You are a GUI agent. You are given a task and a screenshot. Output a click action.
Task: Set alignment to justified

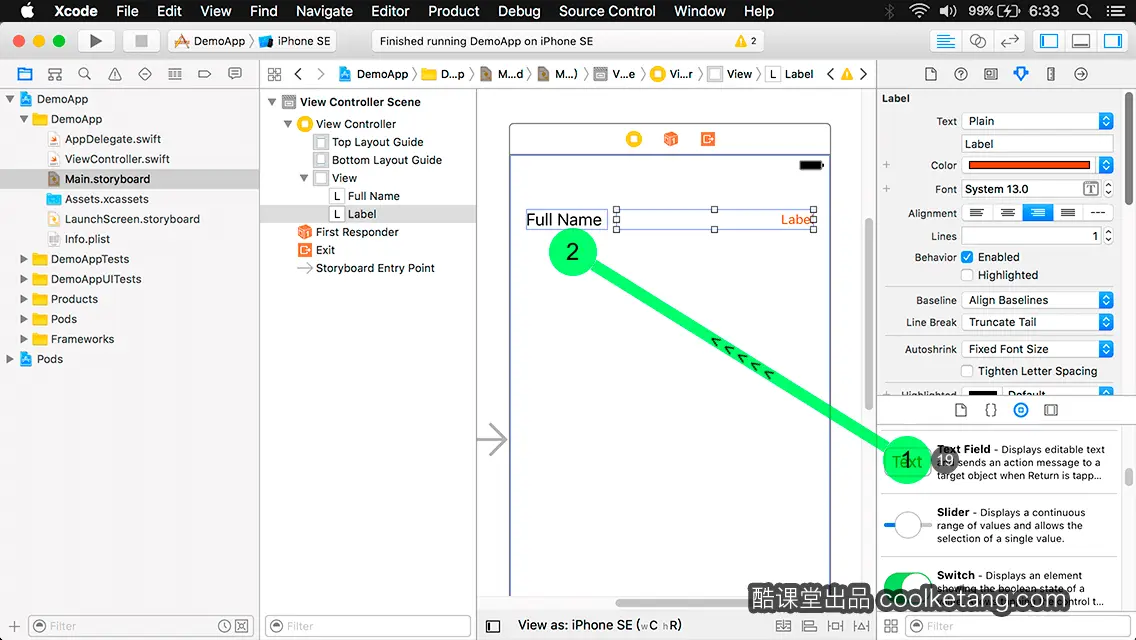click(1068, 212)
